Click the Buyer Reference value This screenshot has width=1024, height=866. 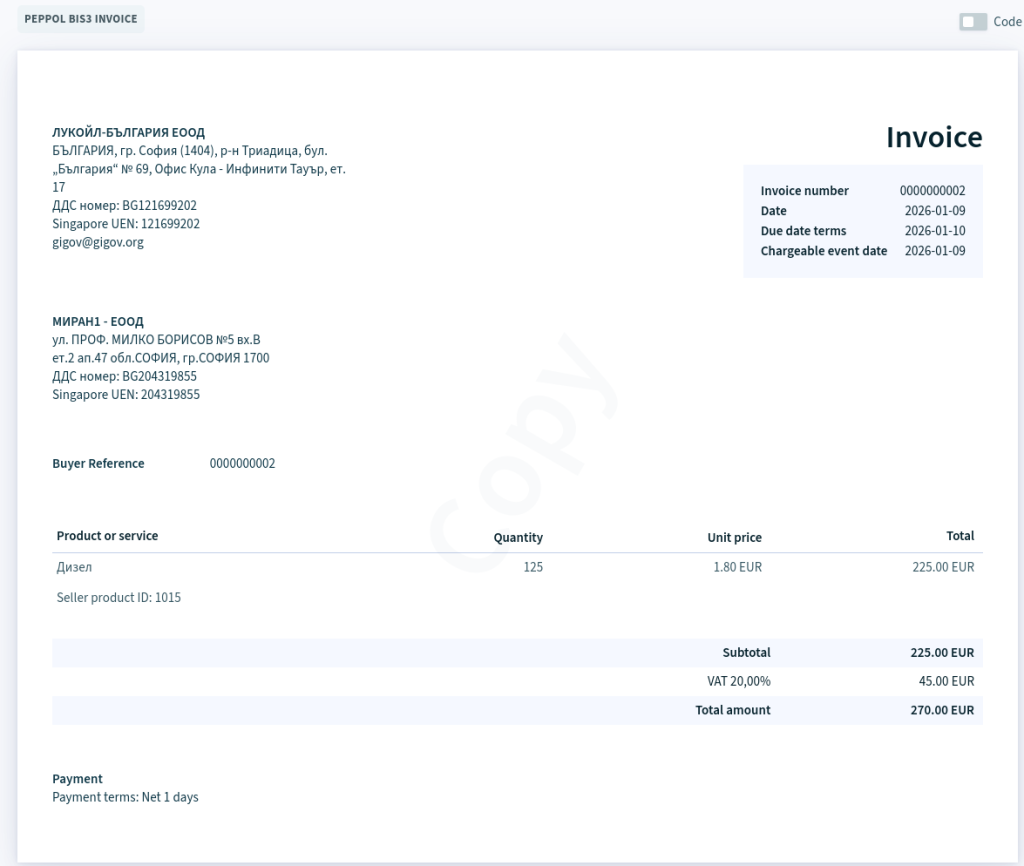point(242,464)
